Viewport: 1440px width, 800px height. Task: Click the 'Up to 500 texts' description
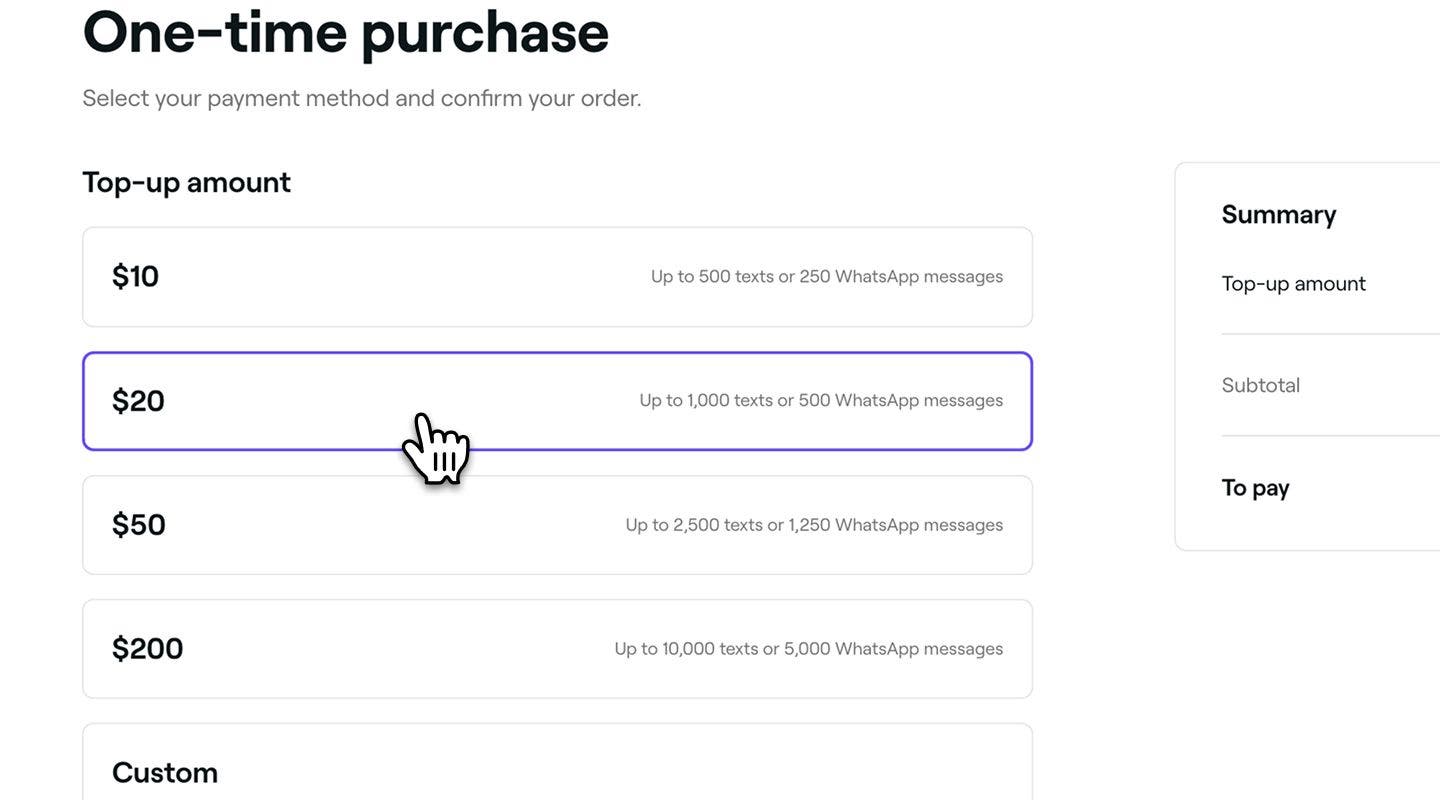(x=827, y=277)
